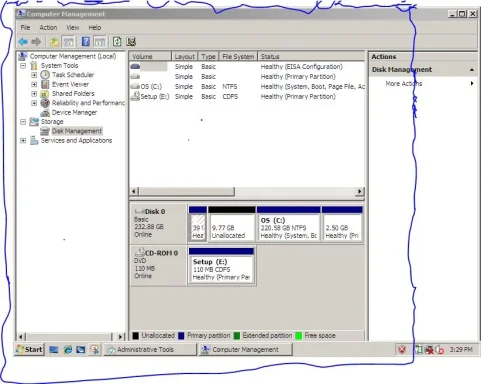Viewport: 481px width, 384px height.
Task: Click More Actions in the Actions pane
Action: (x=404, y=83)
